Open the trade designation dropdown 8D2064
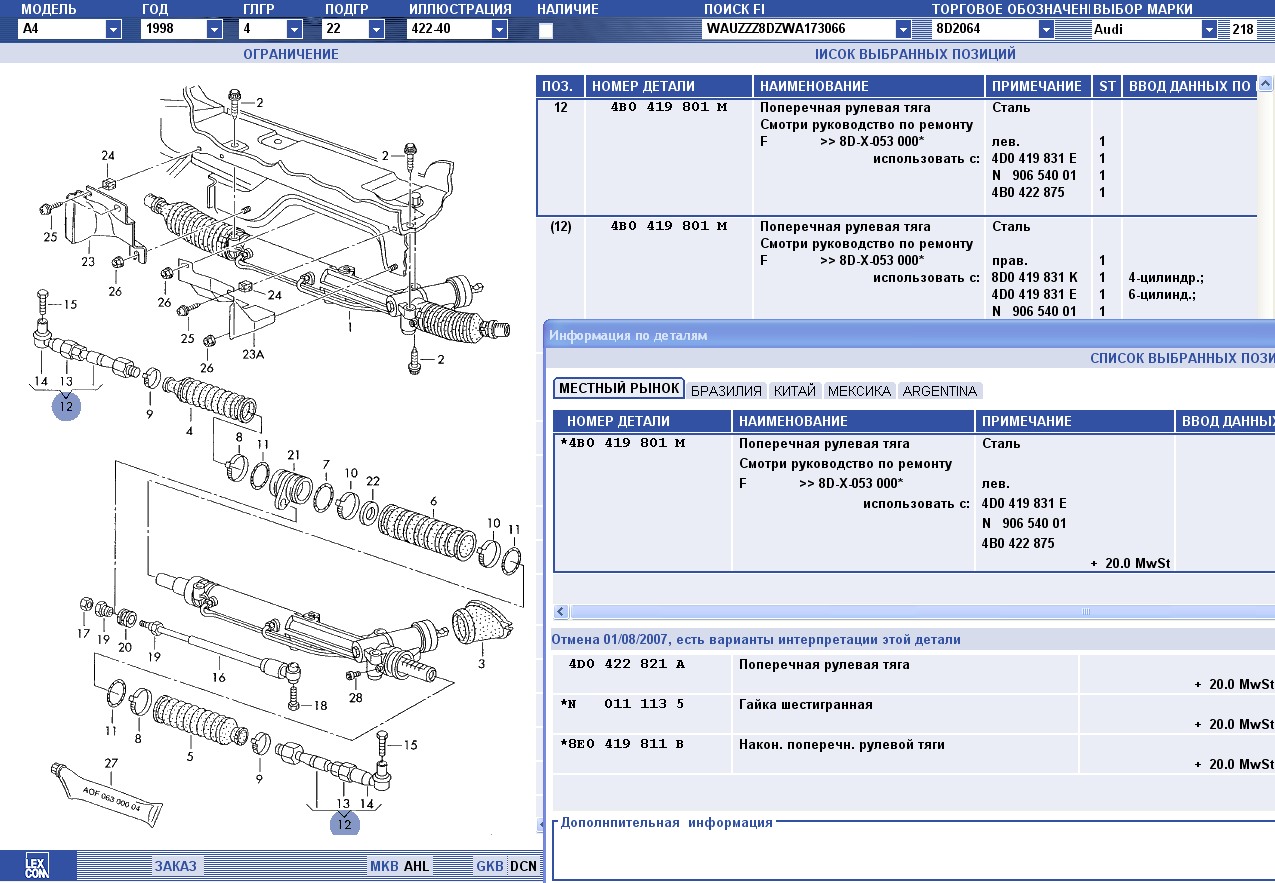Viewport: 1275px width, 883px height. (1047, 29)
